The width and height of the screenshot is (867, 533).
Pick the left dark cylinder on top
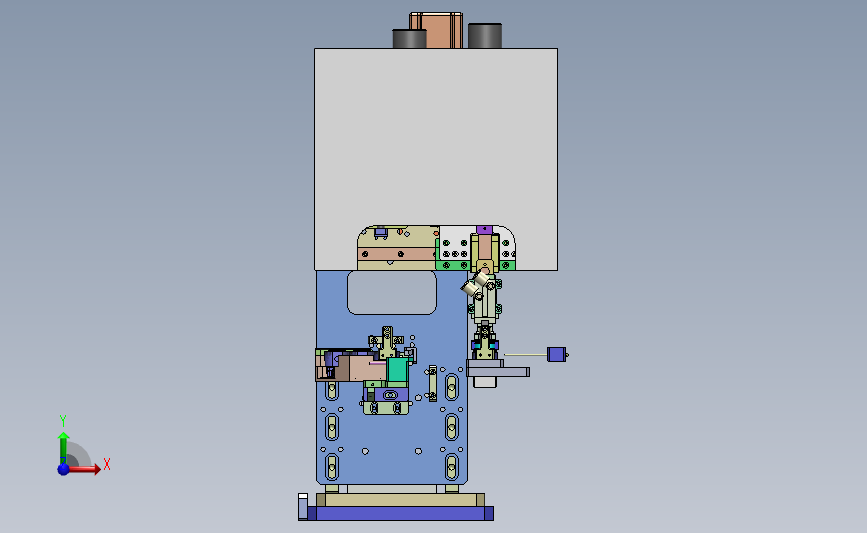(409, 39)
